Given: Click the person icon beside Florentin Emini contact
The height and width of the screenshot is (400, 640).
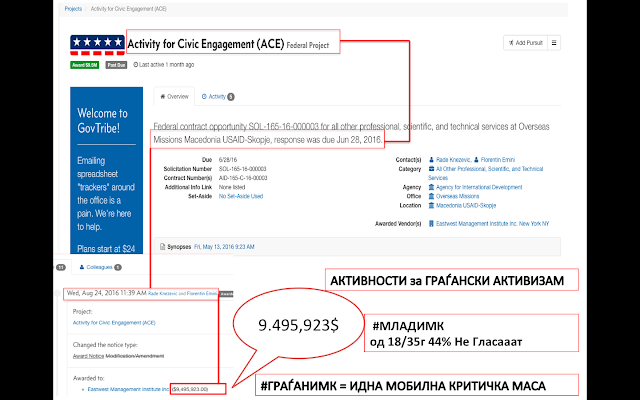Looking at the screenshot, I should coord(476,160).
